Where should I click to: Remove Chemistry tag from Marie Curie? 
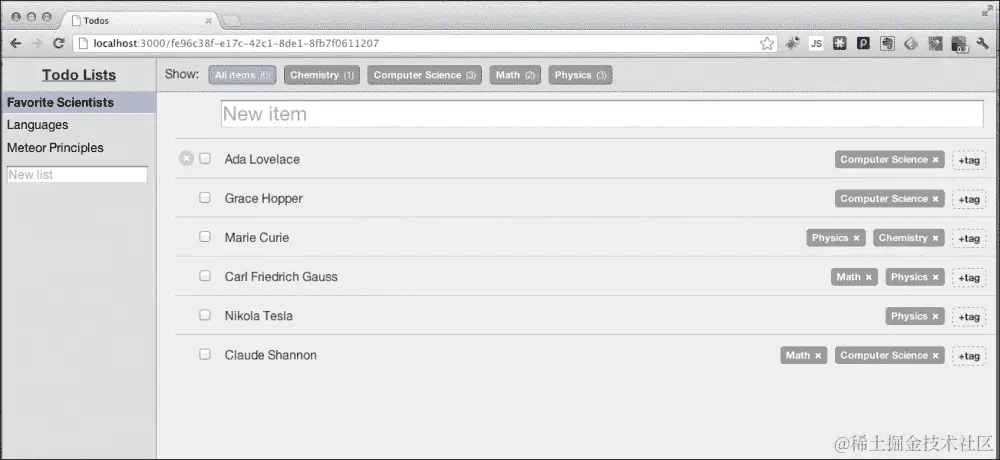point(936,238)
